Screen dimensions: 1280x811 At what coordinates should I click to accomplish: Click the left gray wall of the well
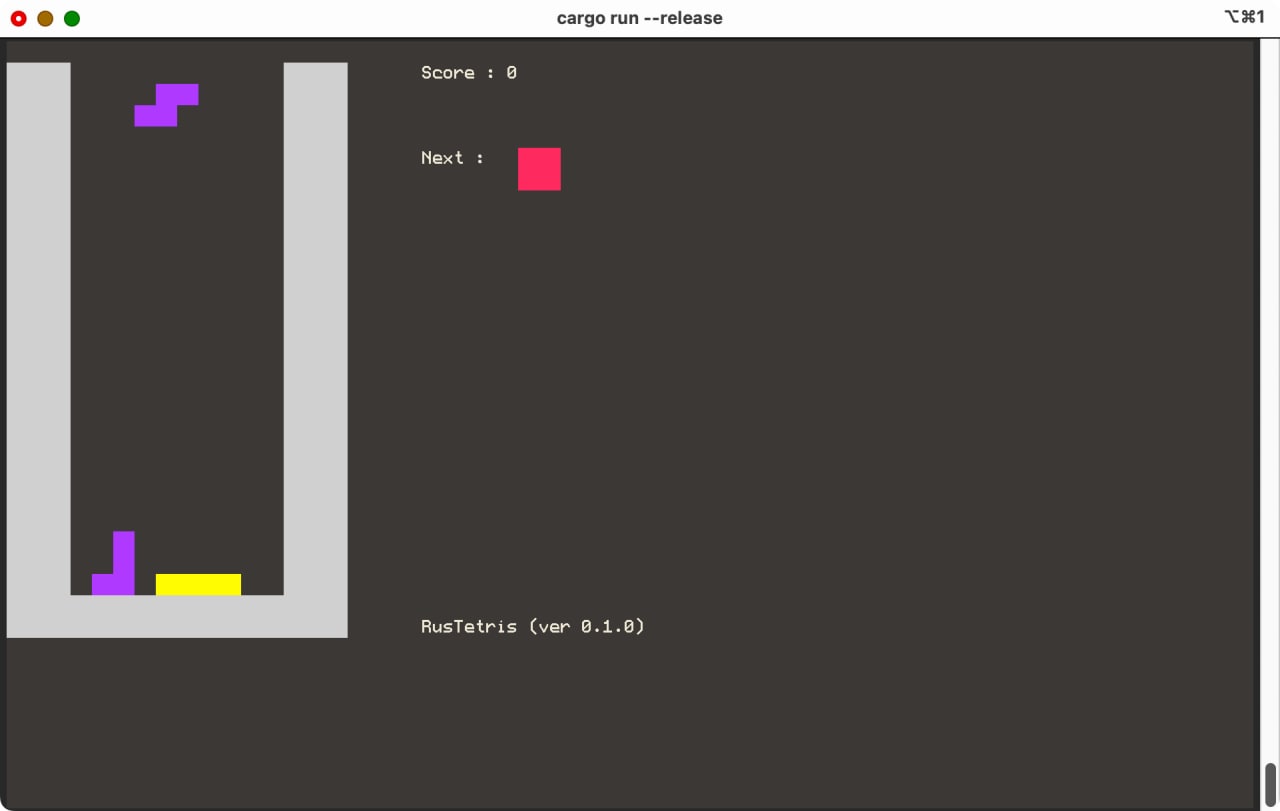pos(38,330)
